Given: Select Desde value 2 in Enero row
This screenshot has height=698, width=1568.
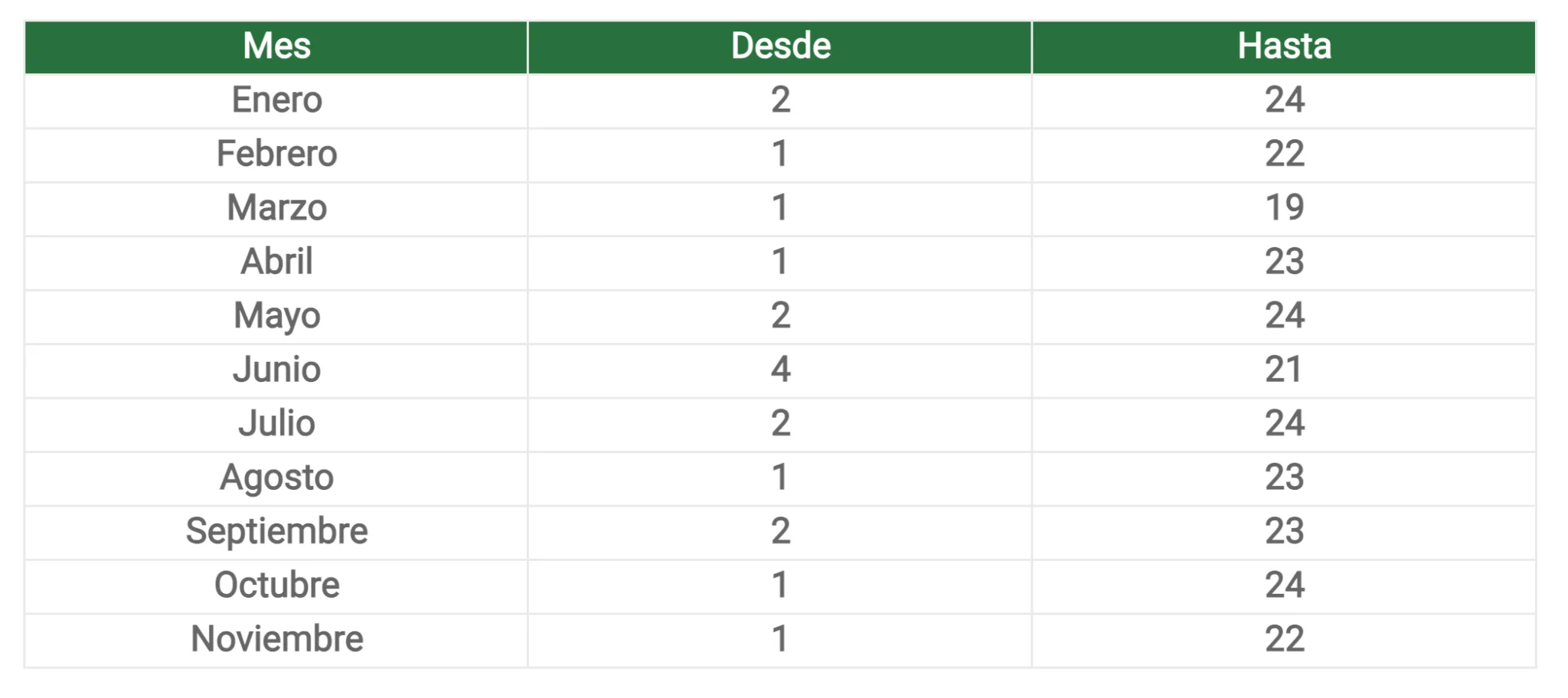Looking at the screenshot, I should (x=780, y=101).
